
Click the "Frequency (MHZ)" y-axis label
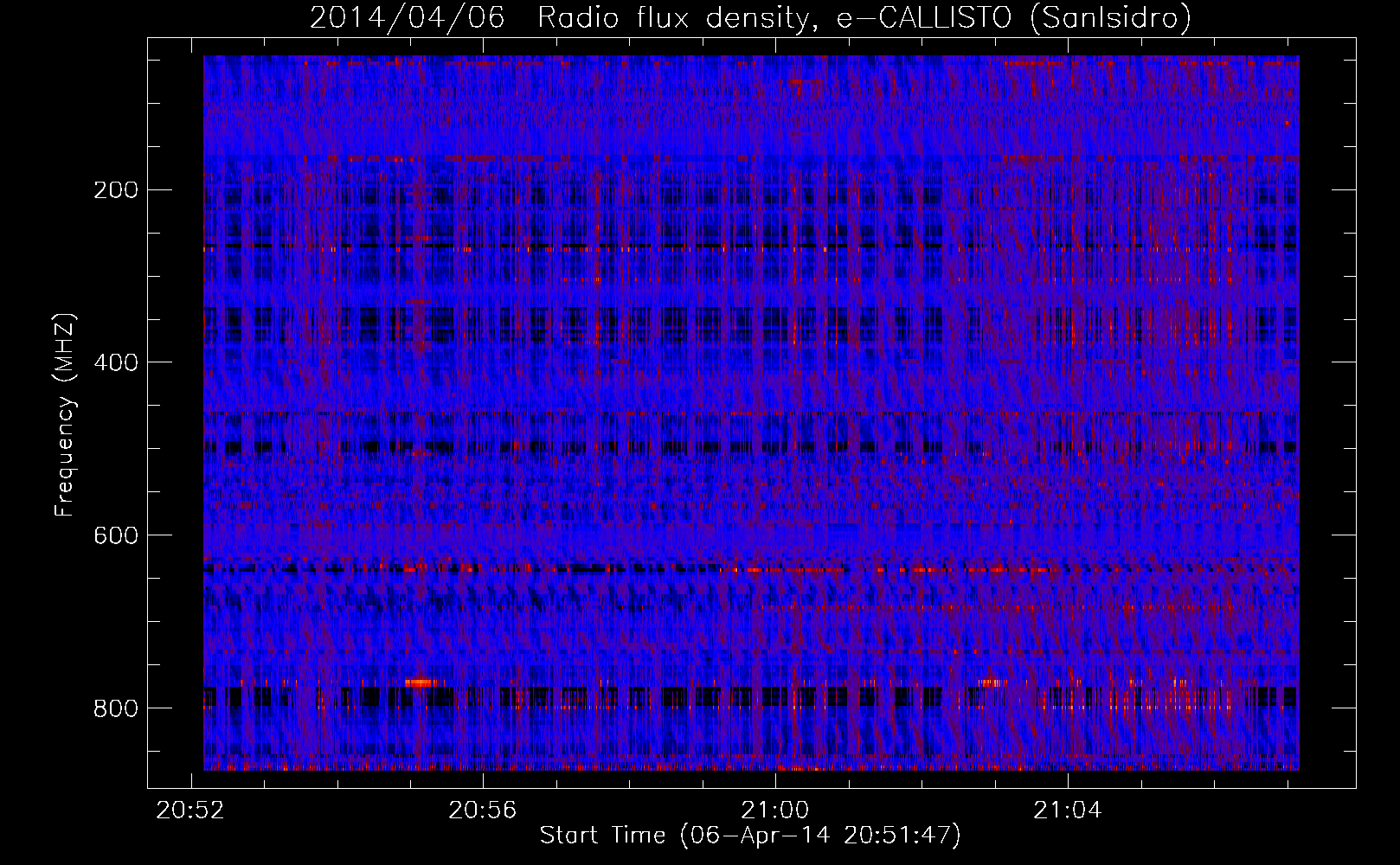[65, 415]
